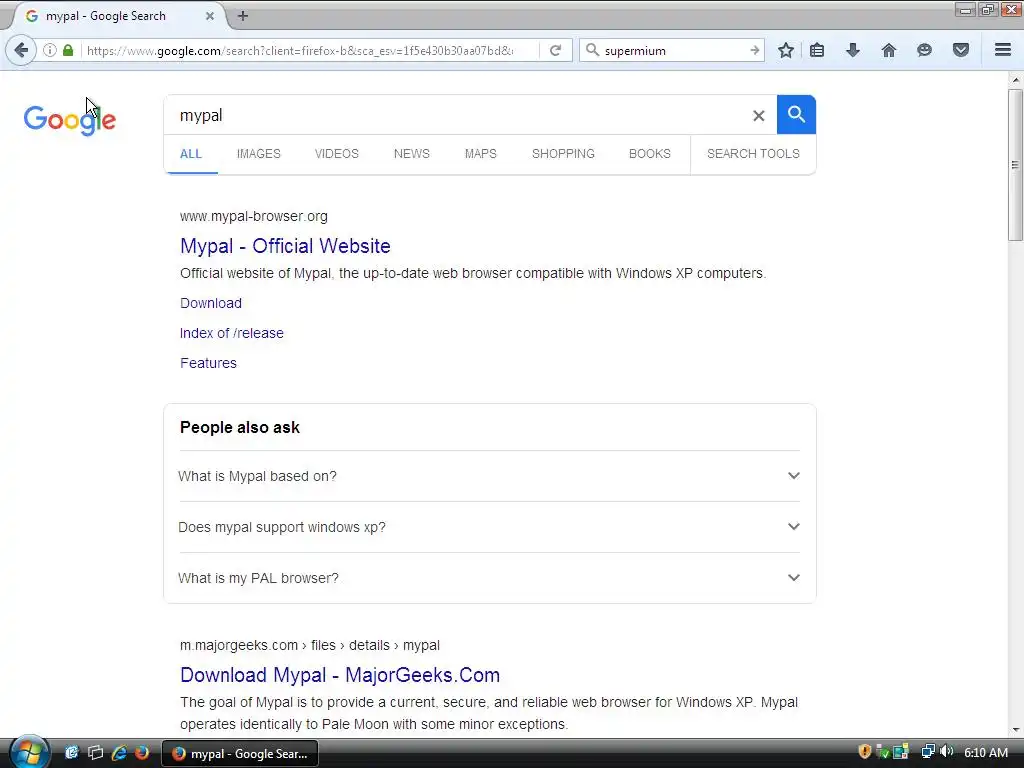This screenshot has height=768, width=1024.
Task: Open a new tab with plus button
Action: click(243, 16)
